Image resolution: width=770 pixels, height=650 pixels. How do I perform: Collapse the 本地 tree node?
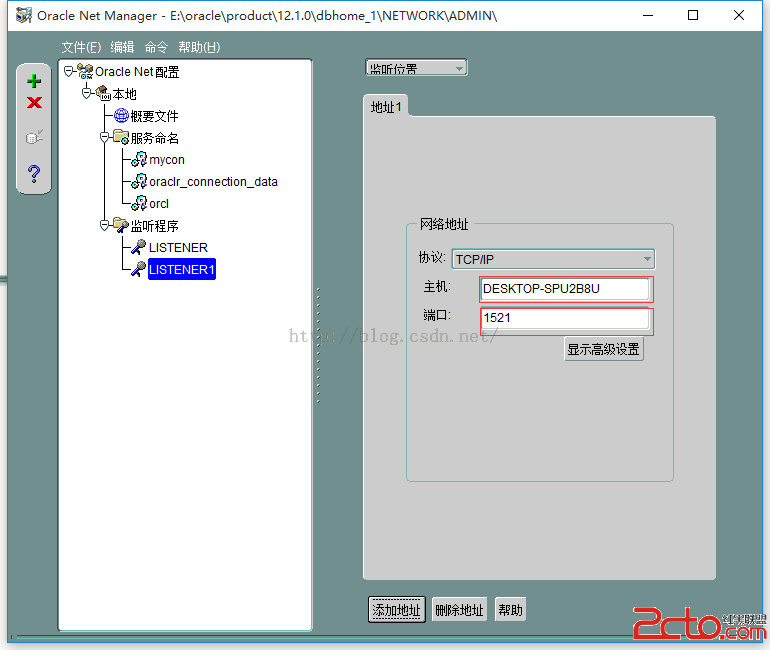click(x=87, y=93)
